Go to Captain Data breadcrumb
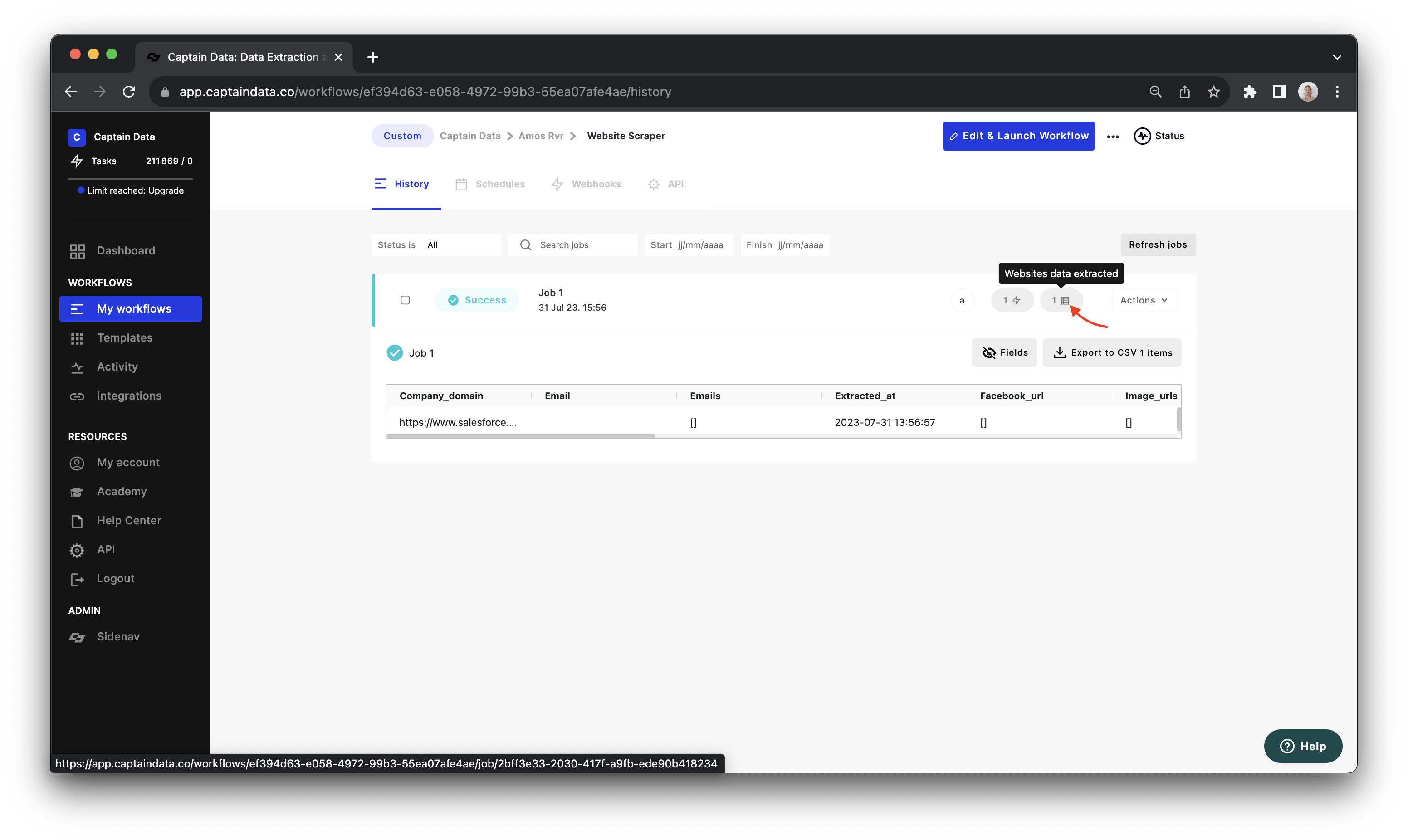Image resolution: width=1408 pixels, height=840 pixels. (x=469, y=137)
